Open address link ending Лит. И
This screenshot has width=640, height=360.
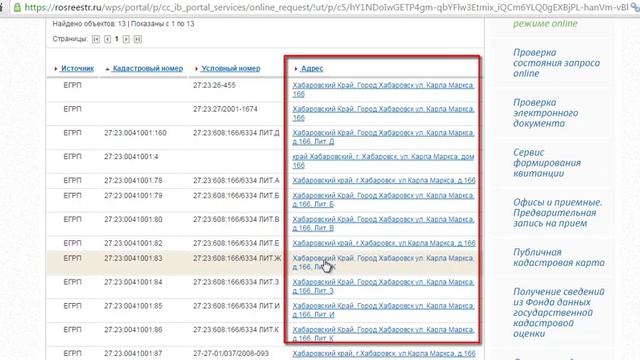point(383,310)
